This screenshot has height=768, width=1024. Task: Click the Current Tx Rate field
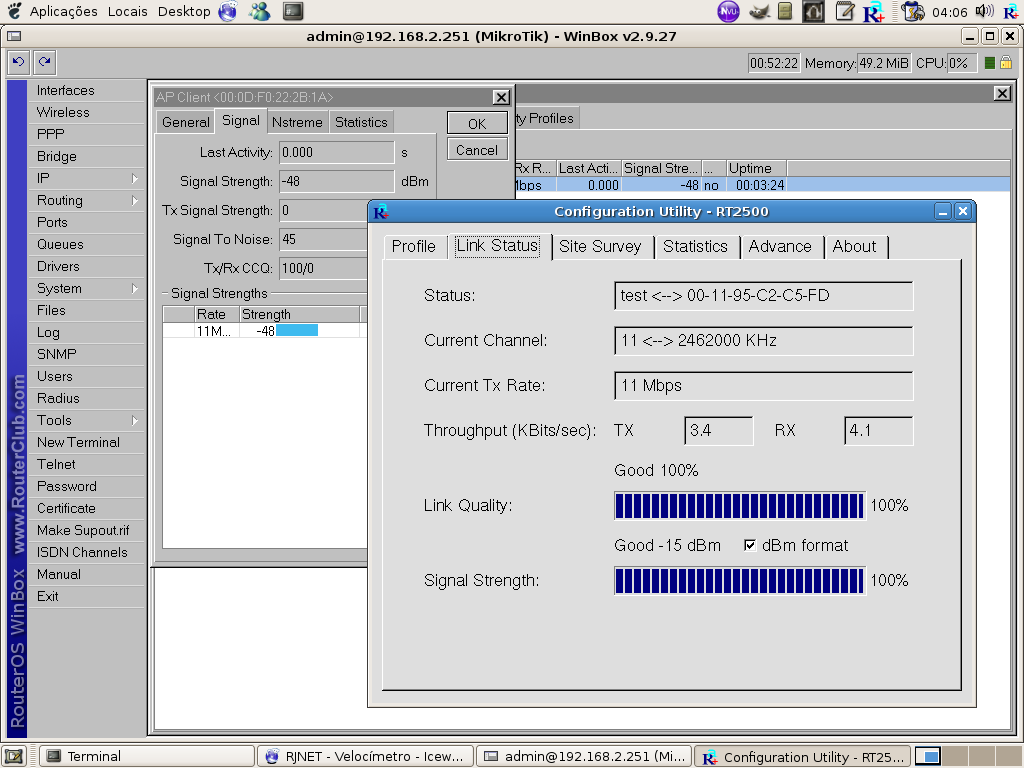763,385
